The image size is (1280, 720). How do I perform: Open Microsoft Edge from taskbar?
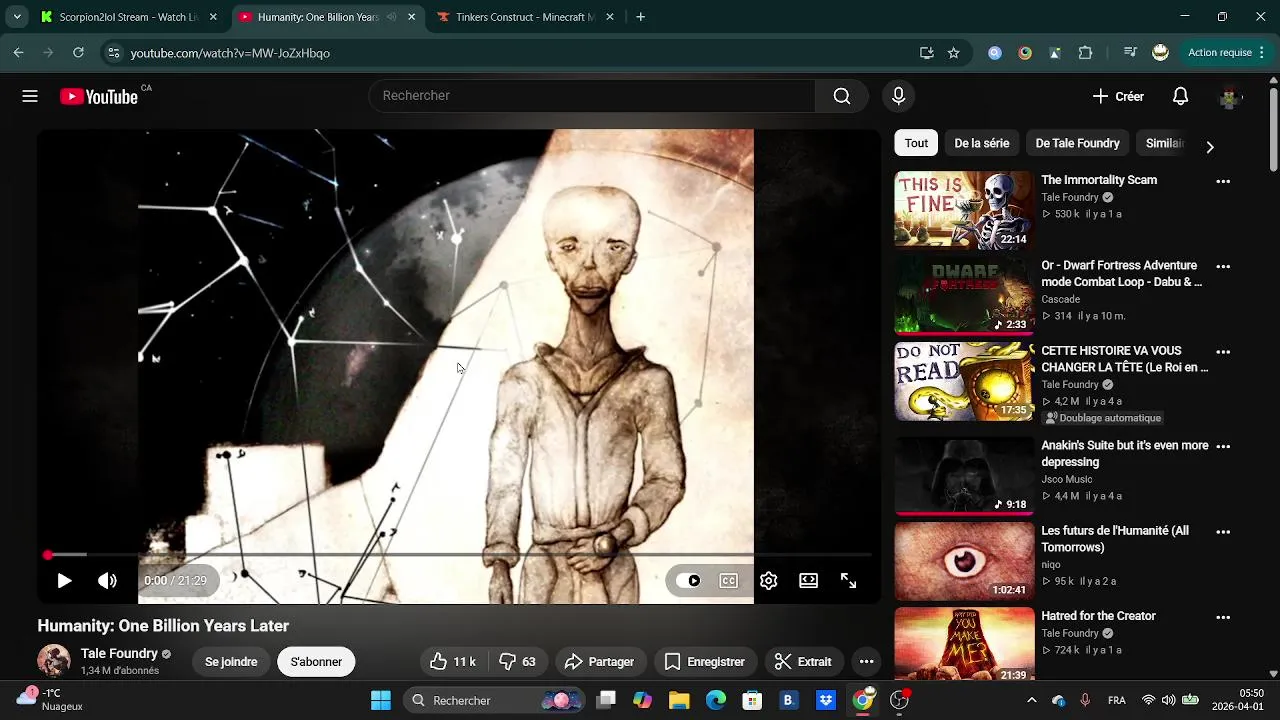[716, 700]
